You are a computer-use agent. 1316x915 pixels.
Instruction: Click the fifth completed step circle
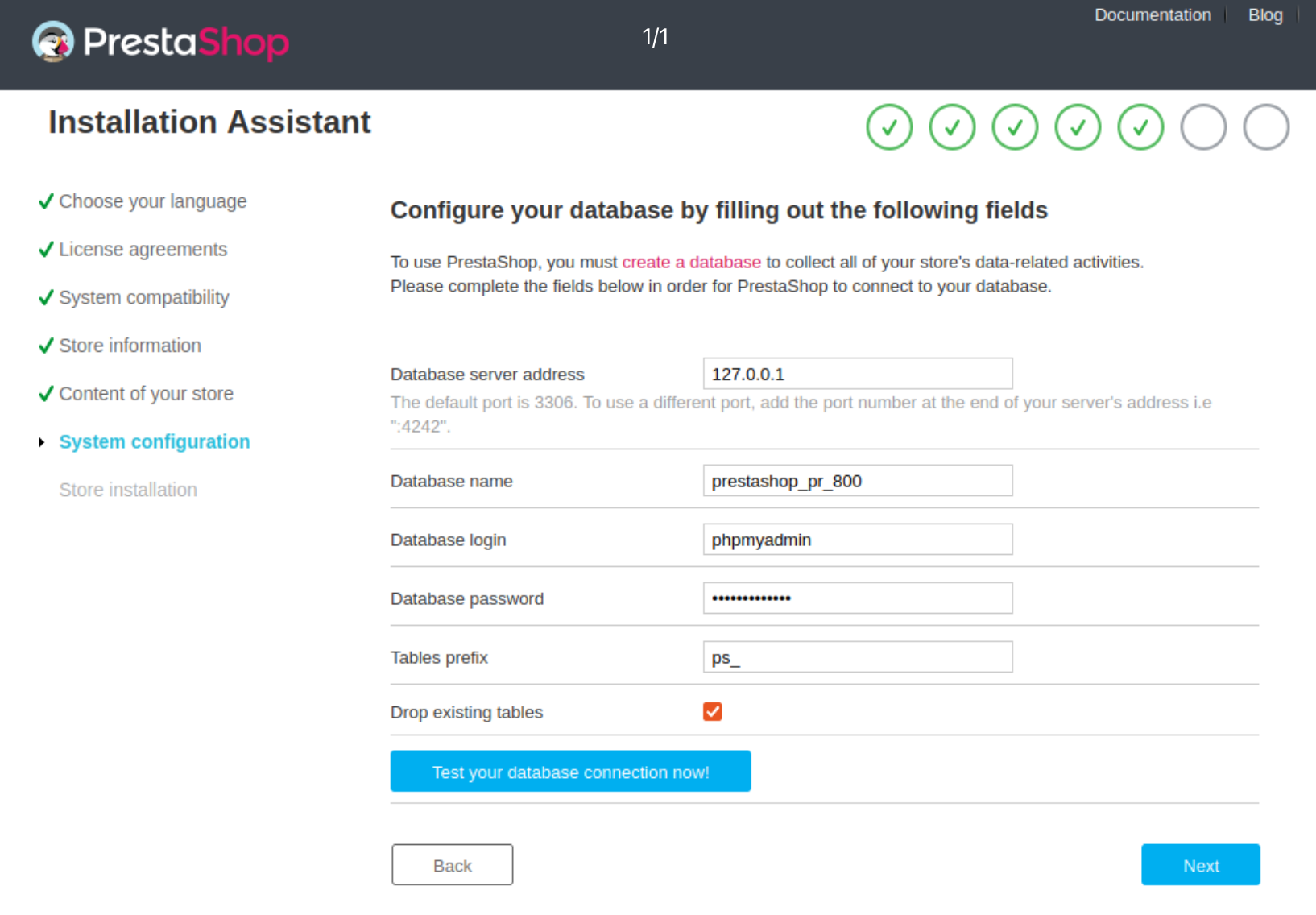[x=1140, y=127]
